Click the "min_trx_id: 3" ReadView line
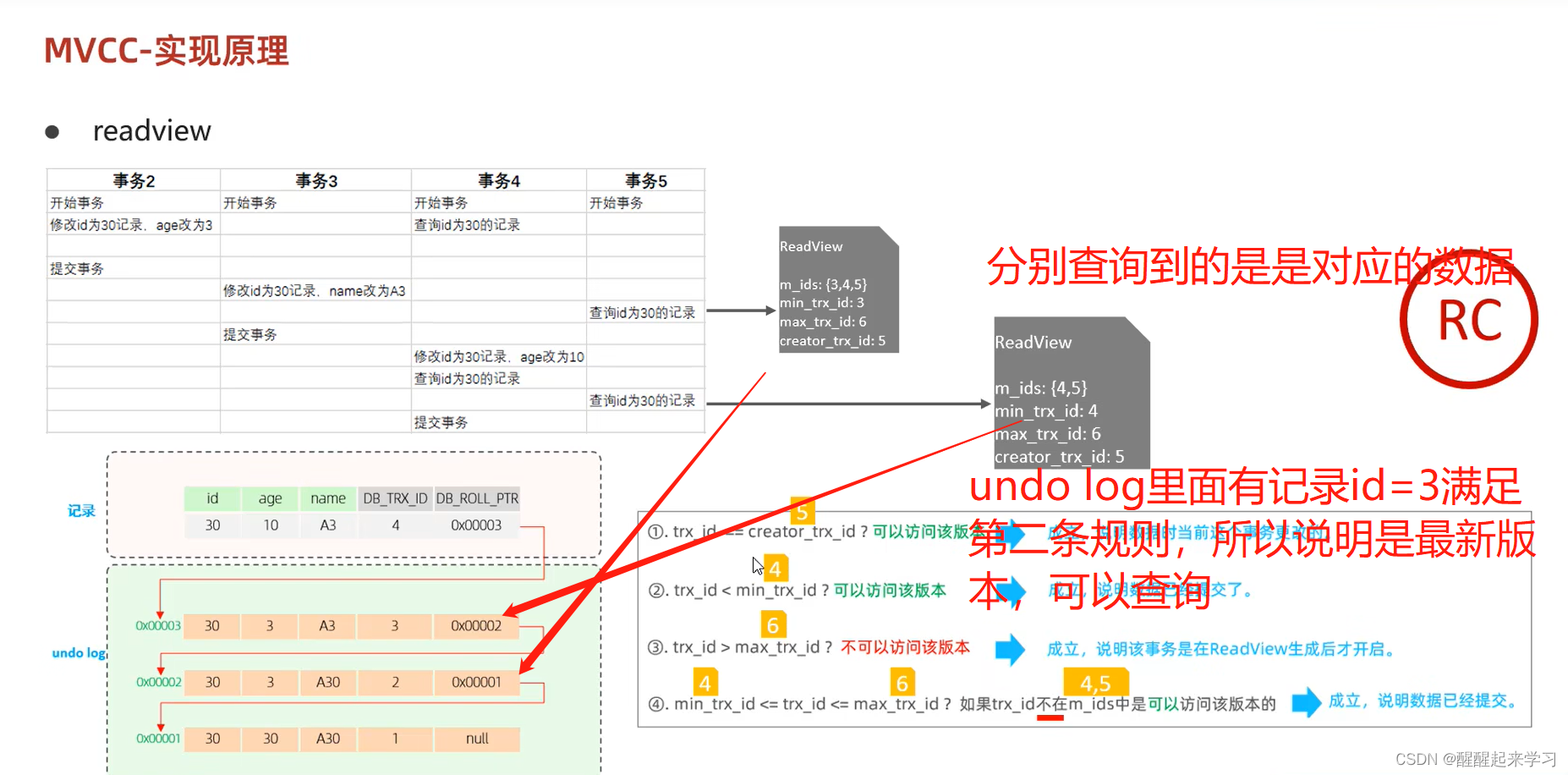Screen dimensions: 1568x775 click(x=822, y=303)
